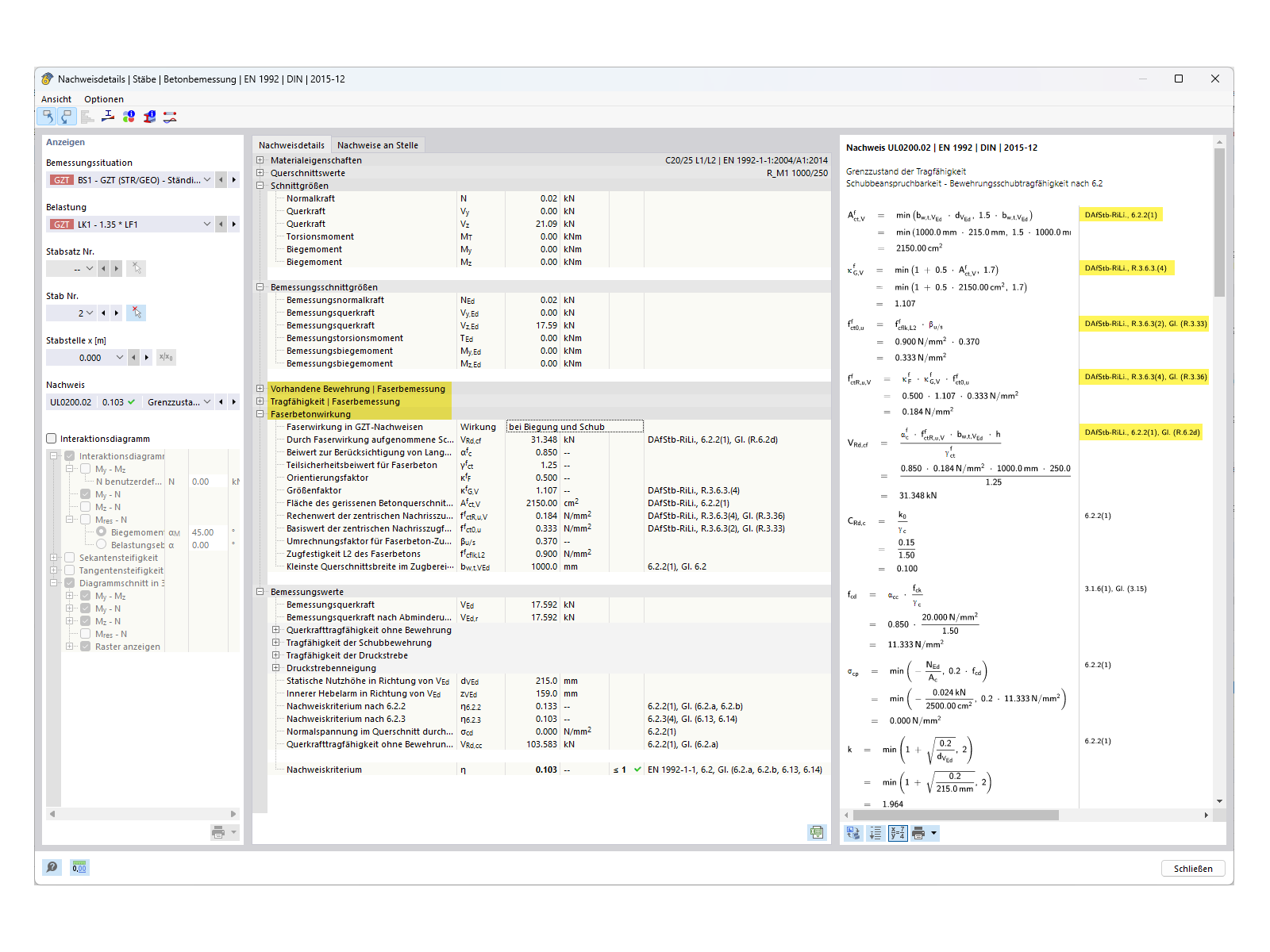Click the material information icon
1270x952 pixels.
click(128, 117)
